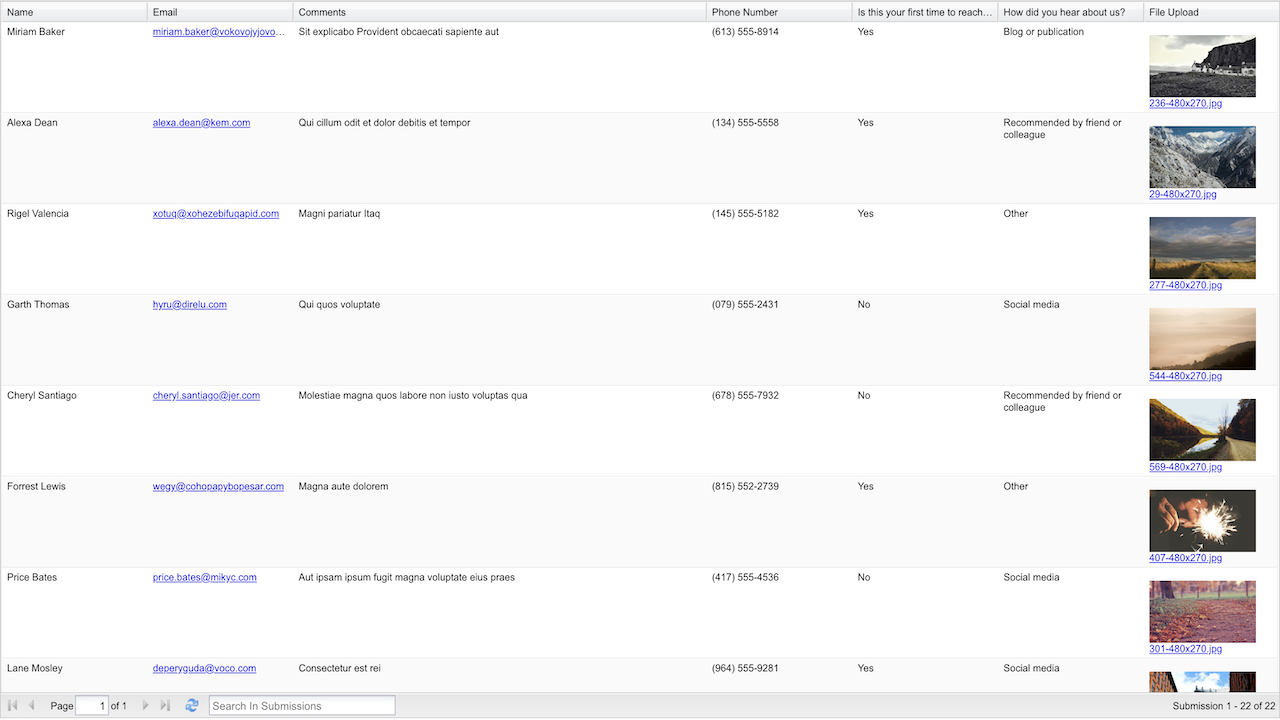
Task: Open Alexa Dean's email link
Action: click(x=201, y=123)
